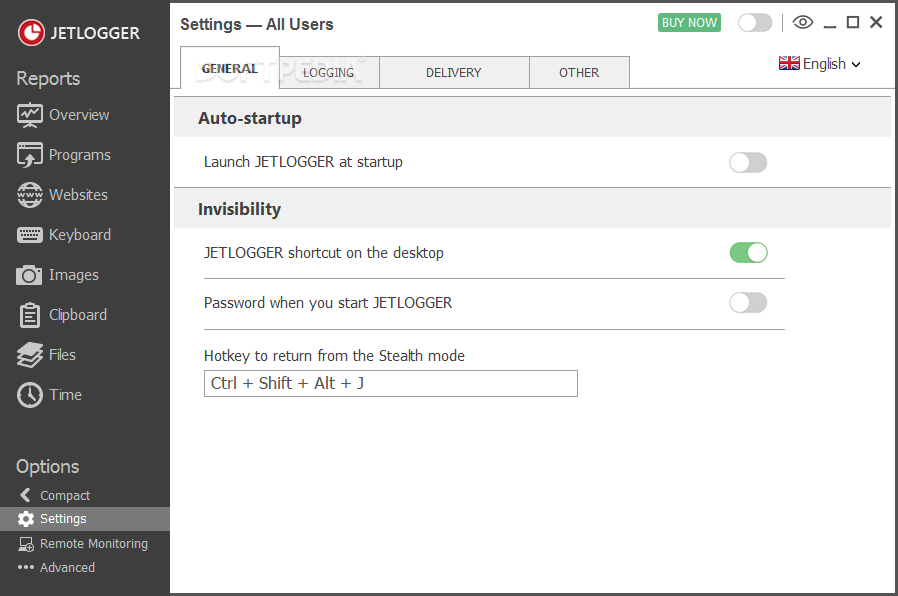Switch to the LOGGING tab
Image resolution: width=898 pixels, height=596 pixels.
coord(329,73)
